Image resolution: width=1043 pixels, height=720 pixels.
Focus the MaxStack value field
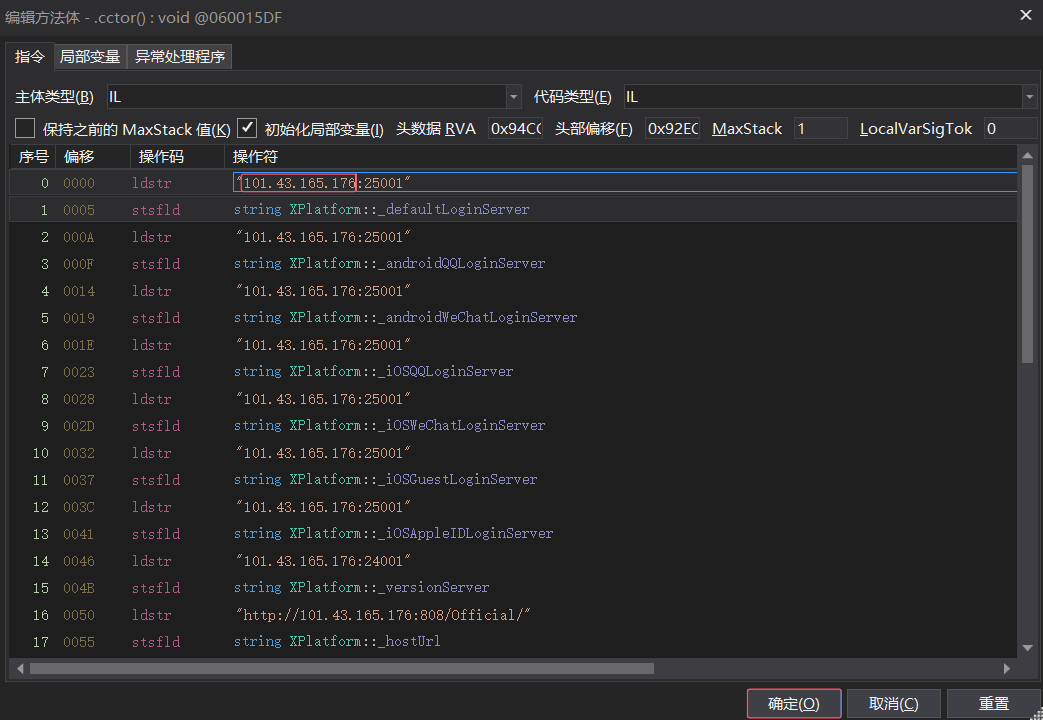coord(820,129)
